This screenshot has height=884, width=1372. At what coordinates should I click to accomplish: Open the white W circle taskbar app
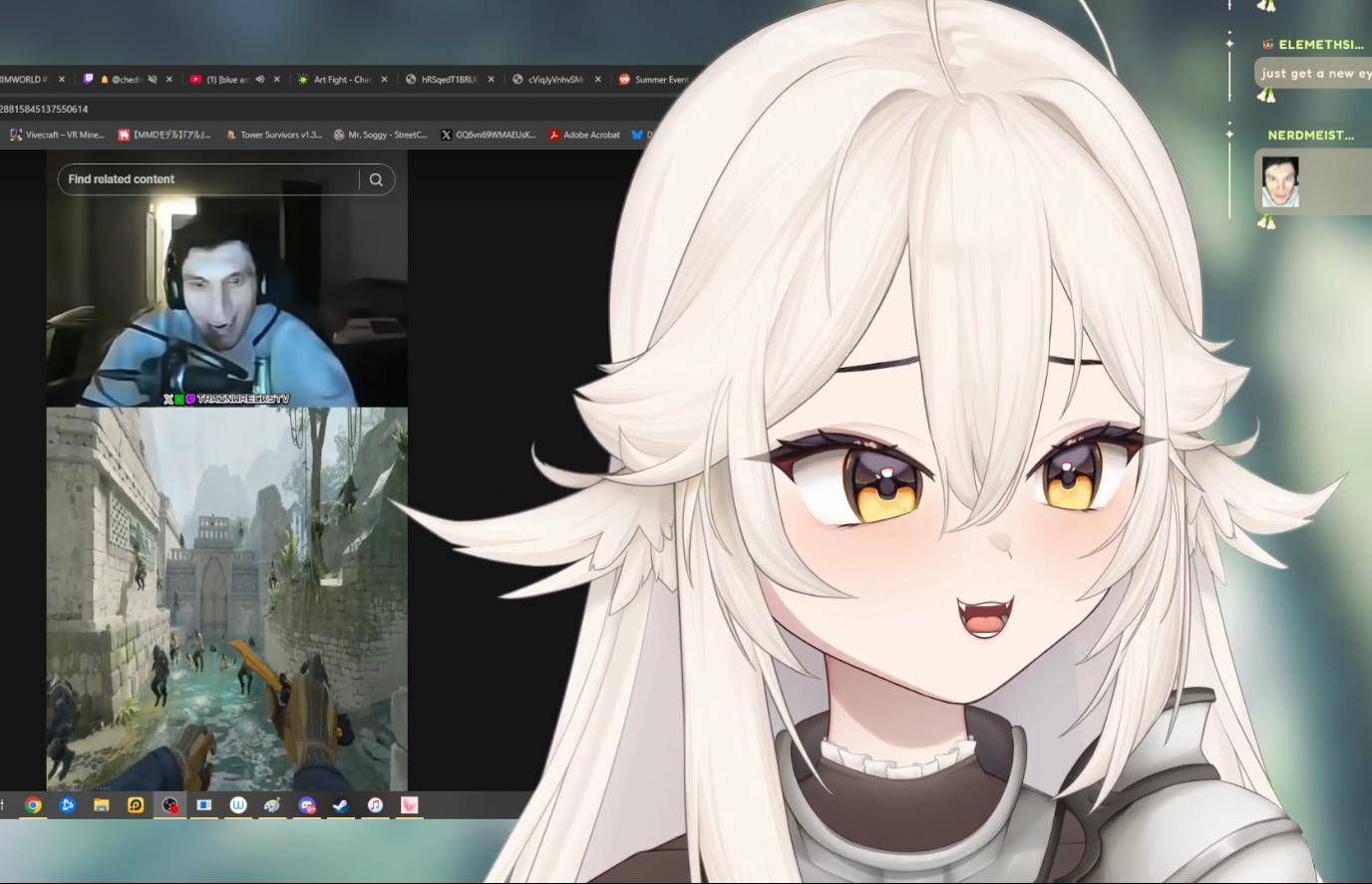coord(238,805)
